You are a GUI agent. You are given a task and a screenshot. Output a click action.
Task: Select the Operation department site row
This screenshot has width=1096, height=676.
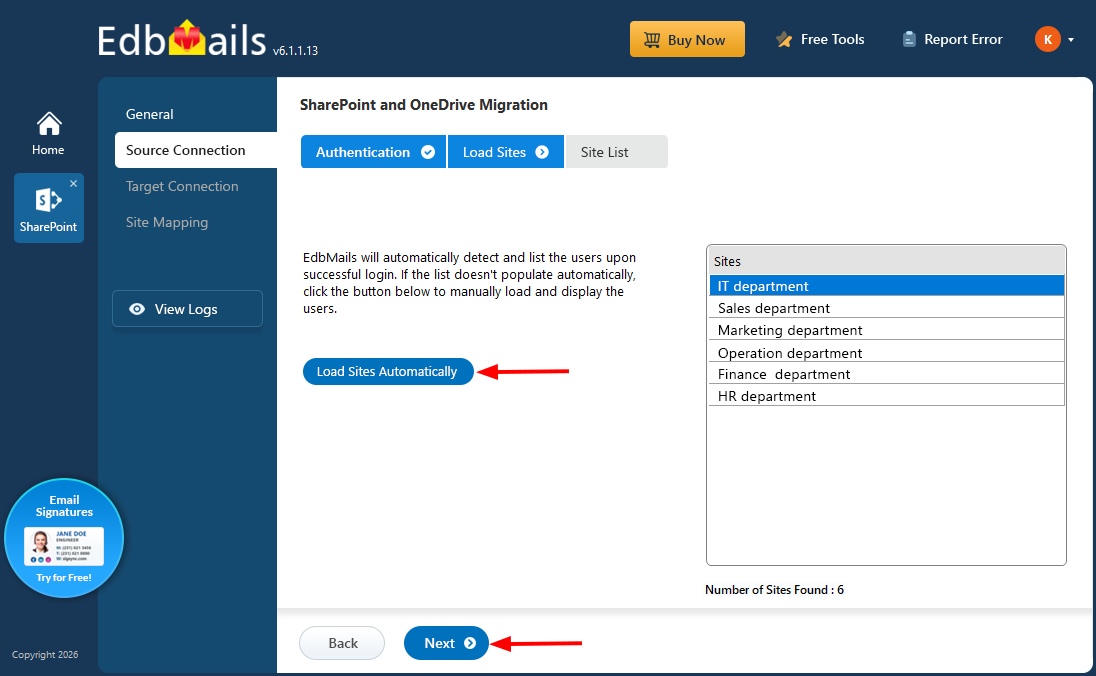click(886, 352)
